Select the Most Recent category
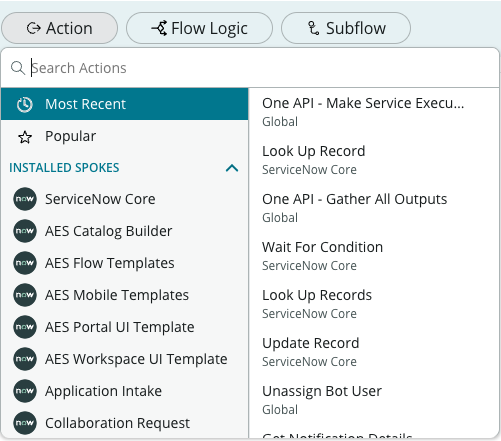 [124, 104]
